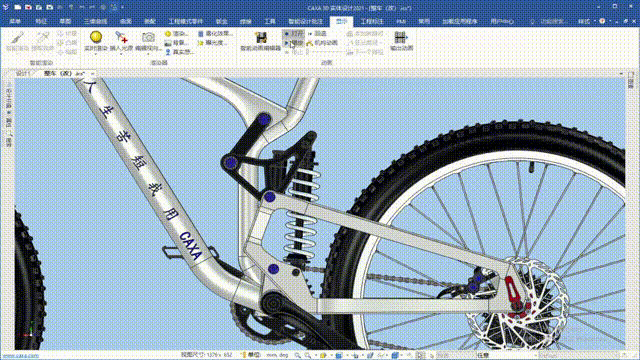
Task: Expand the quick access toolbar customize arrow
Action: coord(122,7)
